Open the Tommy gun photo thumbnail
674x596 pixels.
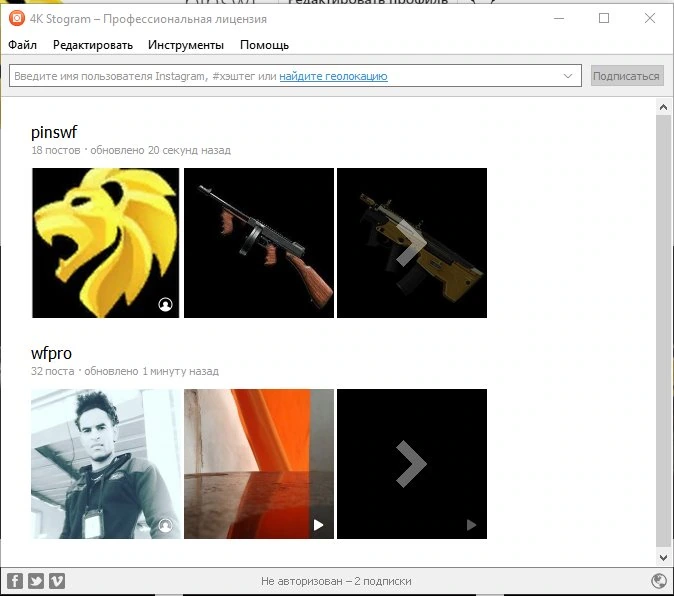point(259,243)
